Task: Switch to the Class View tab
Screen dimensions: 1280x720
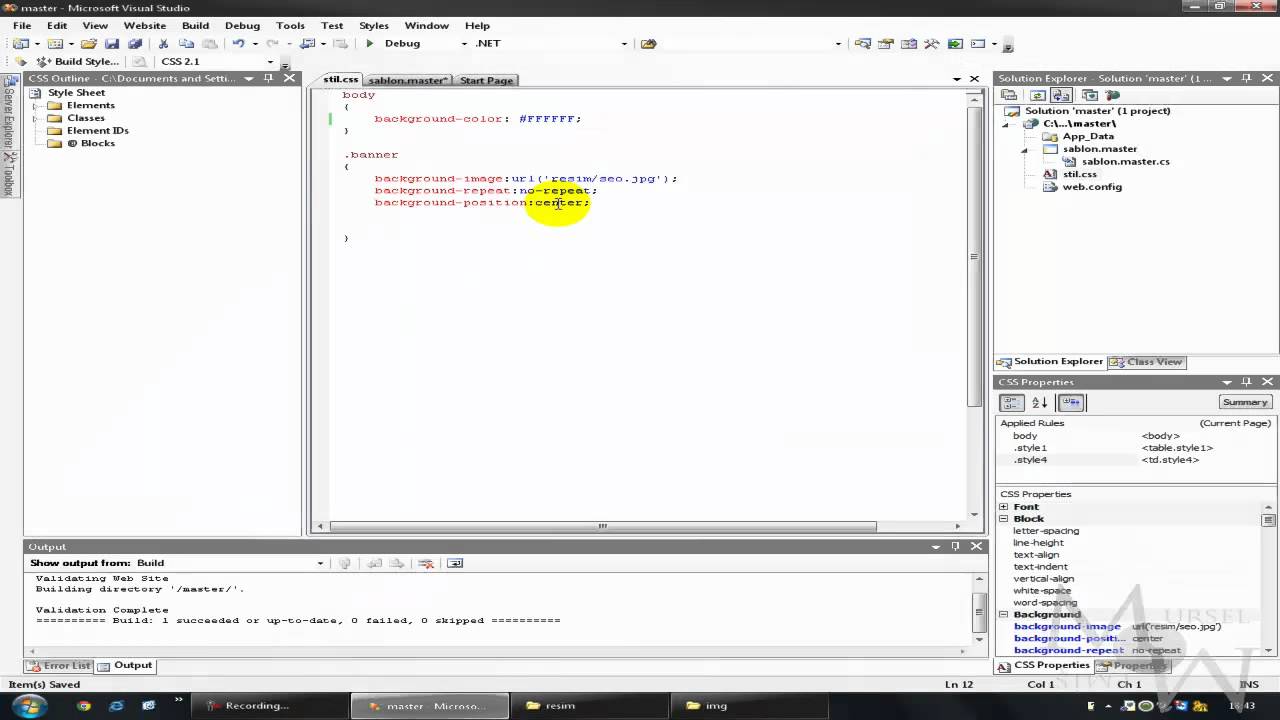Action: tap(1147, 362)
